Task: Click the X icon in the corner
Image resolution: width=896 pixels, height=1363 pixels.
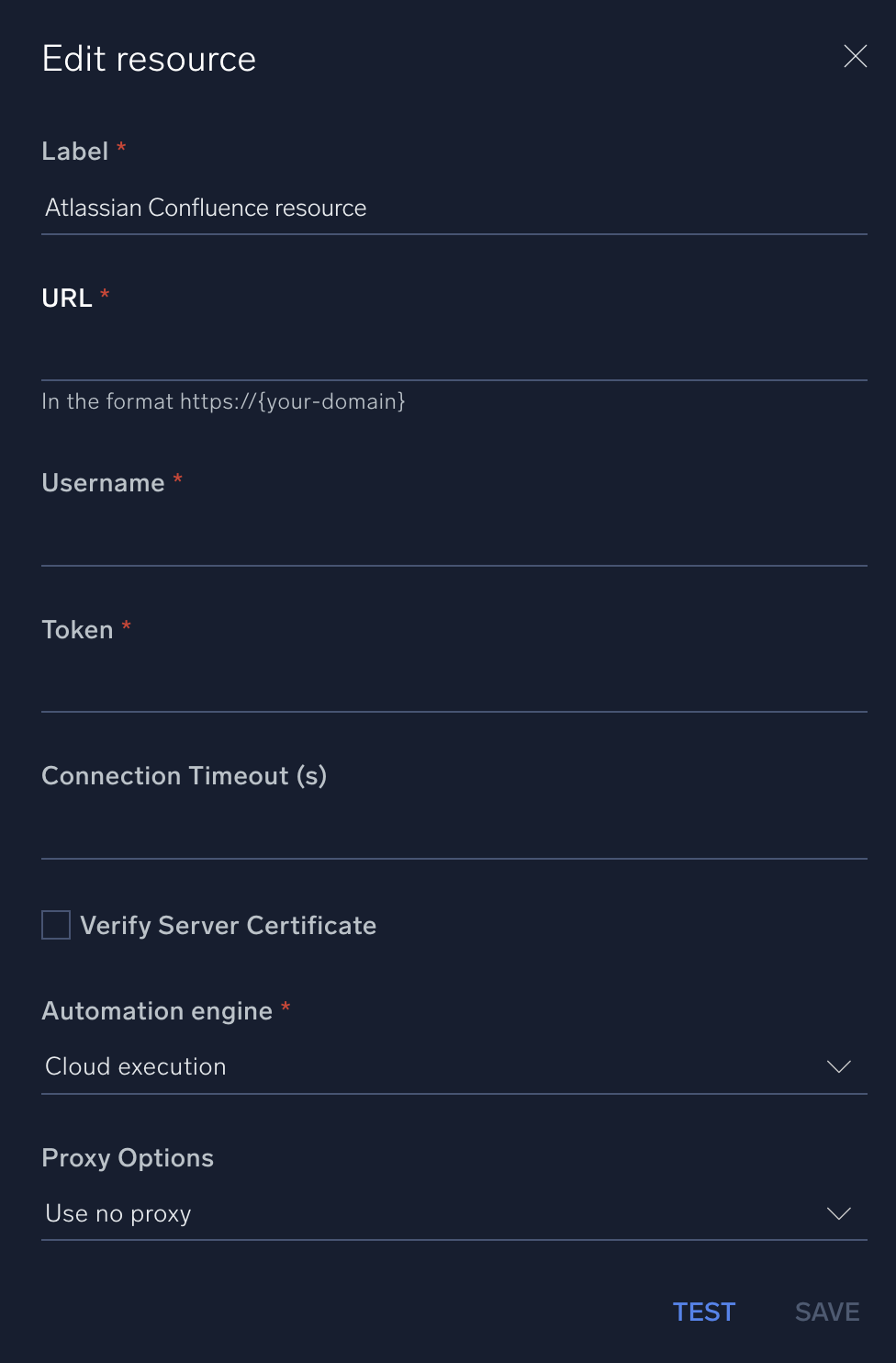Action: click(x=856, y=56)
